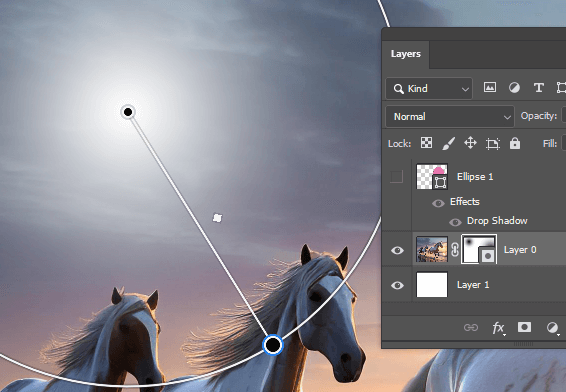Click the lock transparent pixels icon
566x392 pixels.
426,143
